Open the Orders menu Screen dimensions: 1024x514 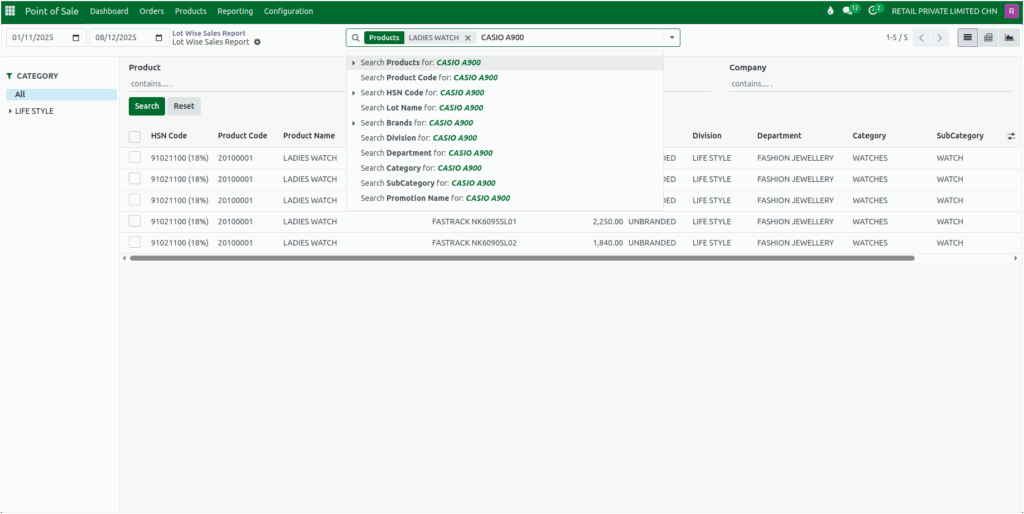tap(152, 11)
